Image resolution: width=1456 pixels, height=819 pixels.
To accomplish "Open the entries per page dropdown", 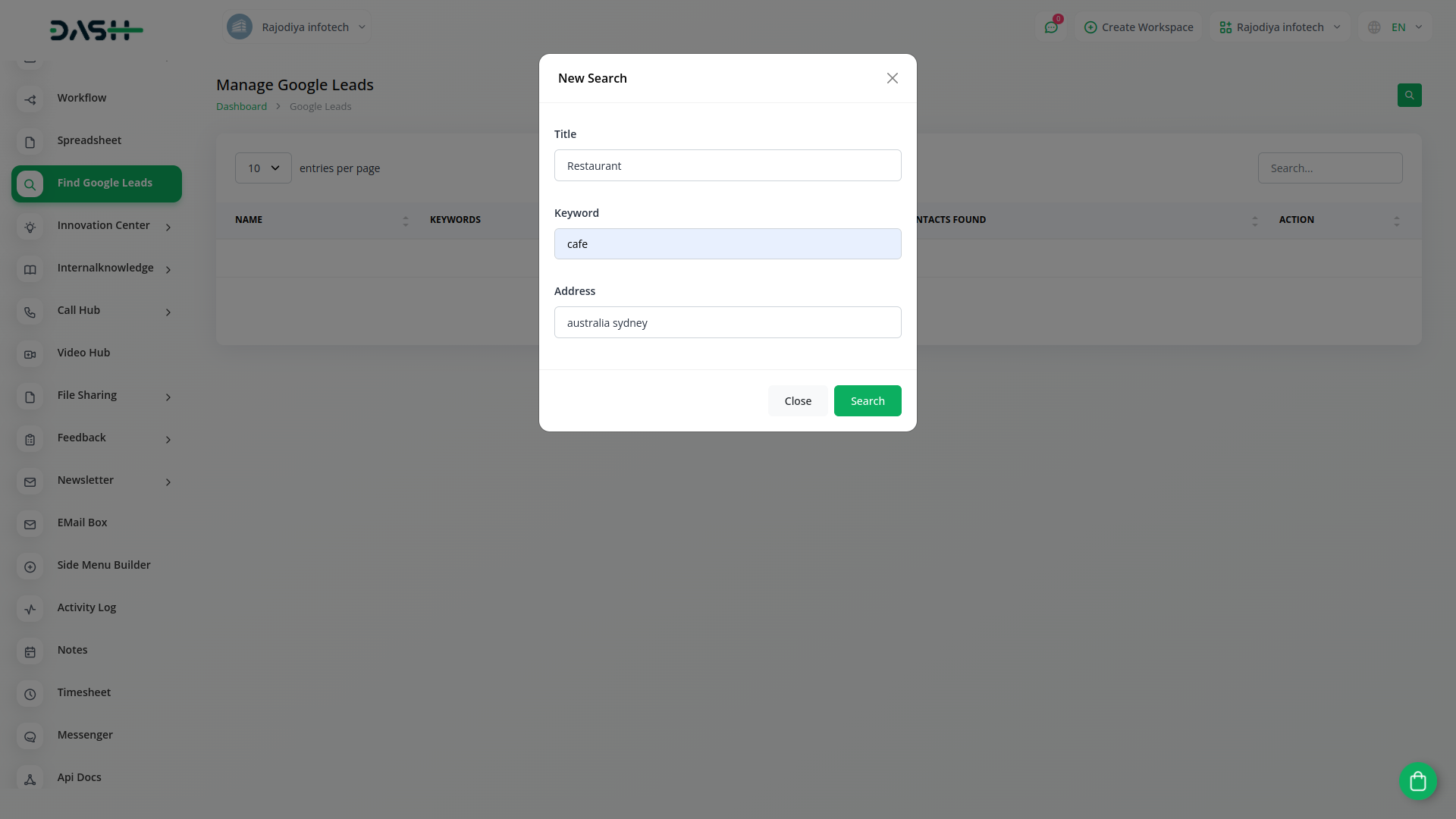I will click(x=263, y=168).
